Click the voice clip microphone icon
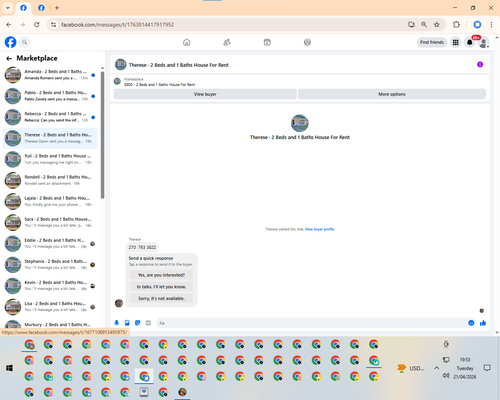Viewport: 500px width, 400px height. click(x=117, y=323)
